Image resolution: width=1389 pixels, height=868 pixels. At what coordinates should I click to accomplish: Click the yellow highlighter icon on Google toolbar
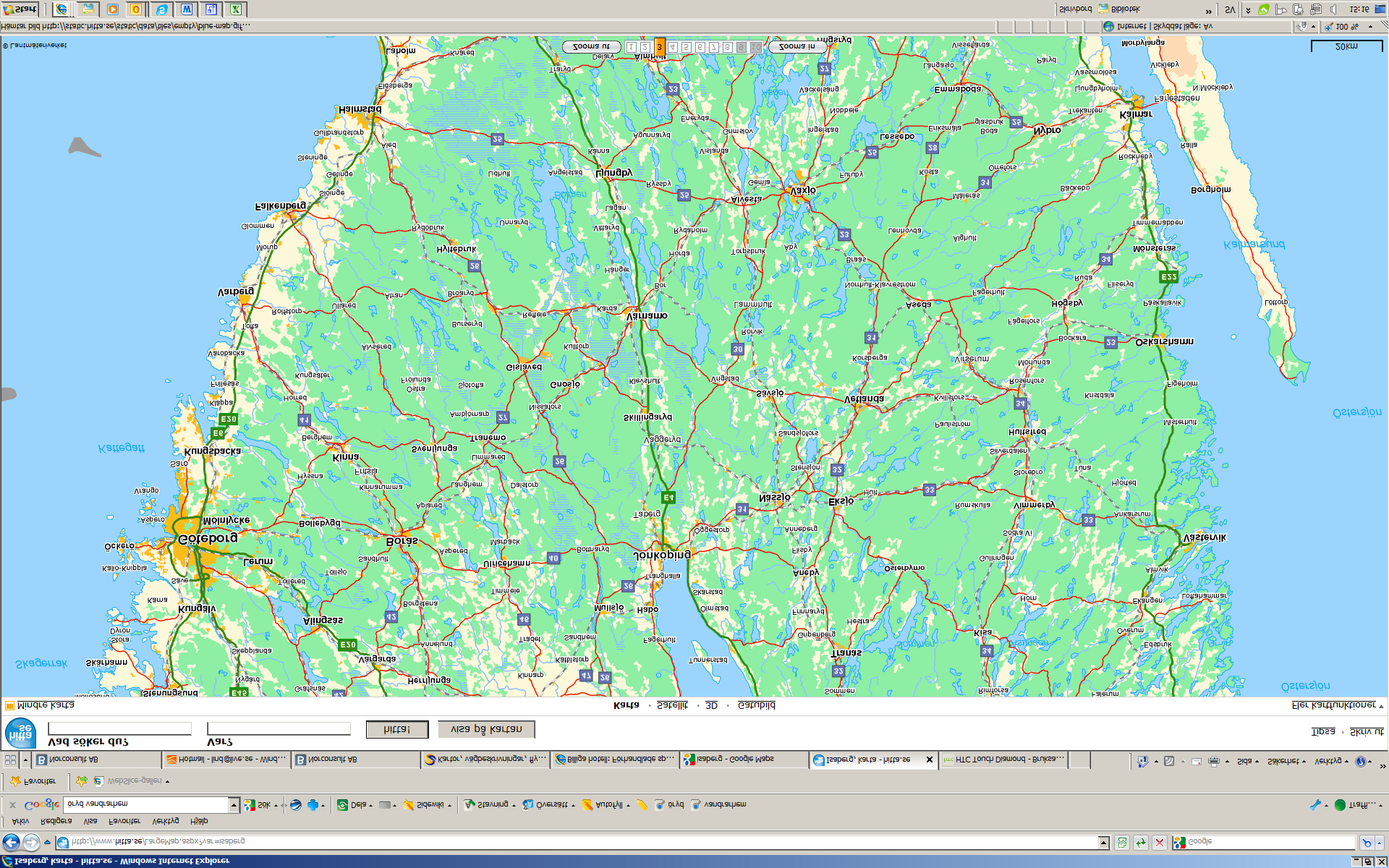click(642, 804)
